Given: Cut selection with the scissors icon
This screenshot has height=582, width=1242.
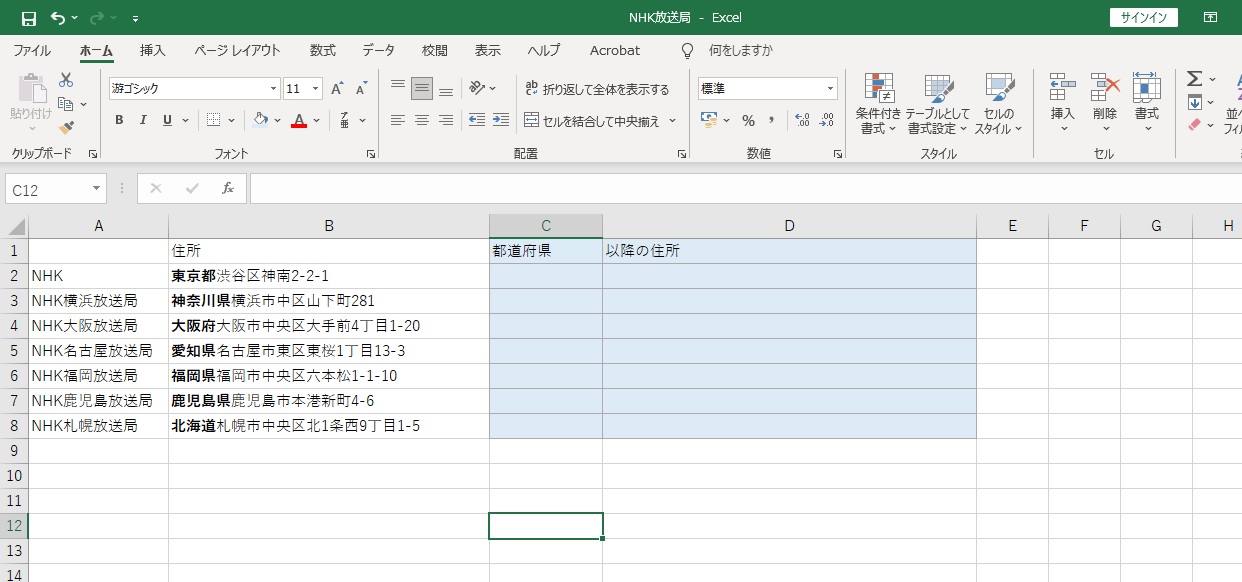Looking at the screenshot, I should click(x=66, y=80).
